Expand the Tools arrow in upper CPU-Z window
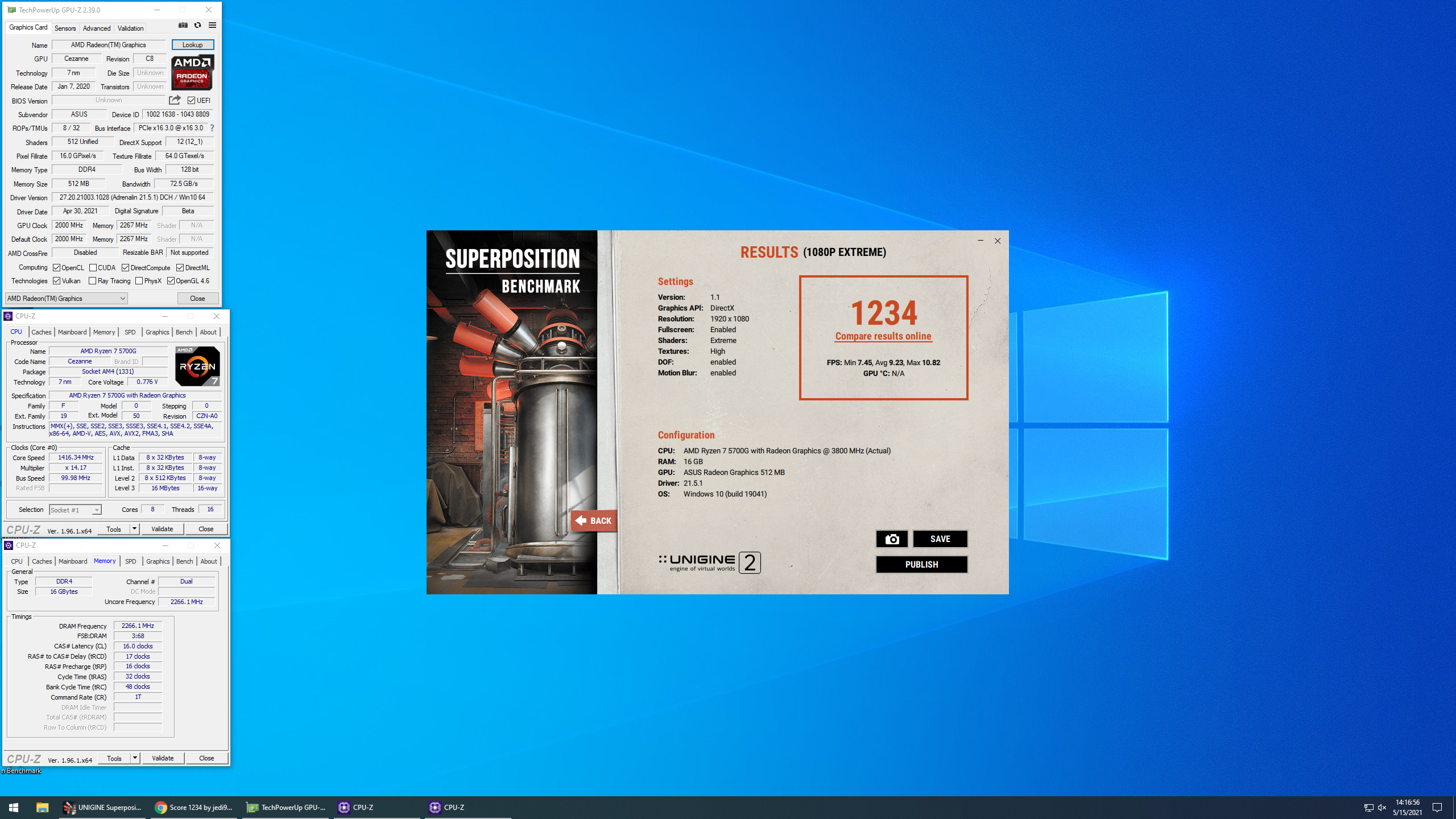 click(x=135, y=529)
